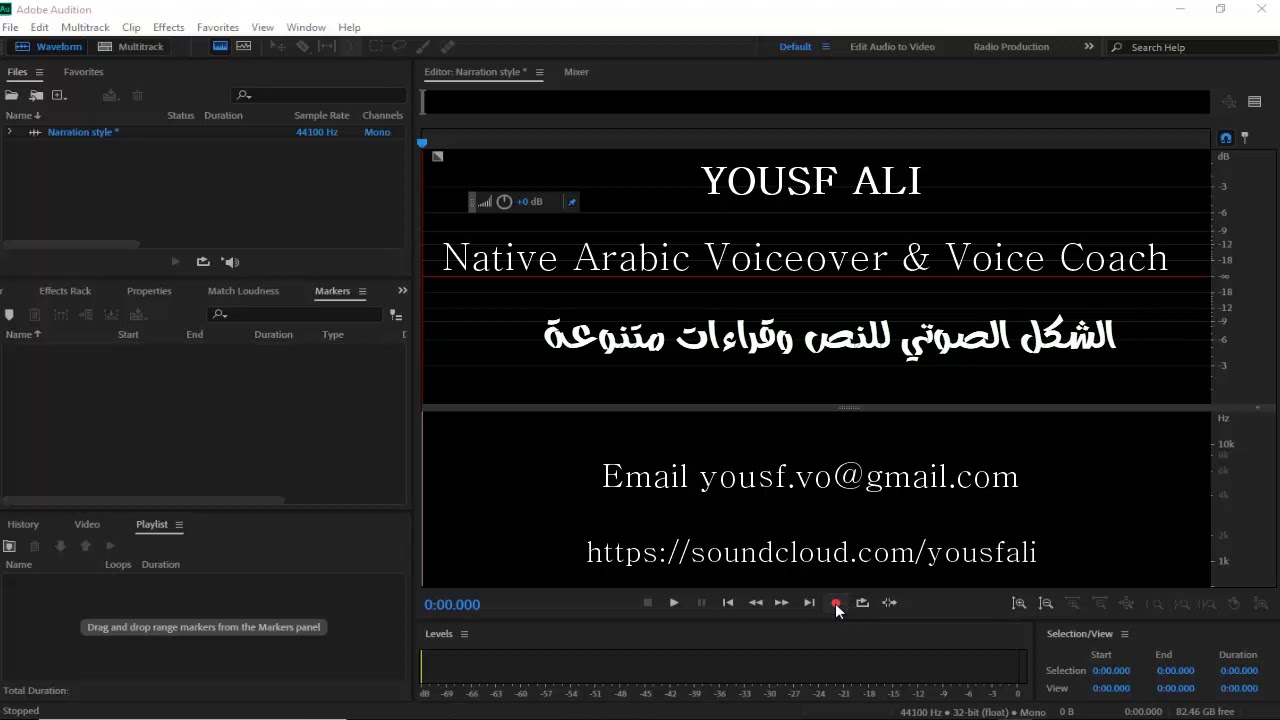Open the Markers panel menu

[x=362, y=291]
